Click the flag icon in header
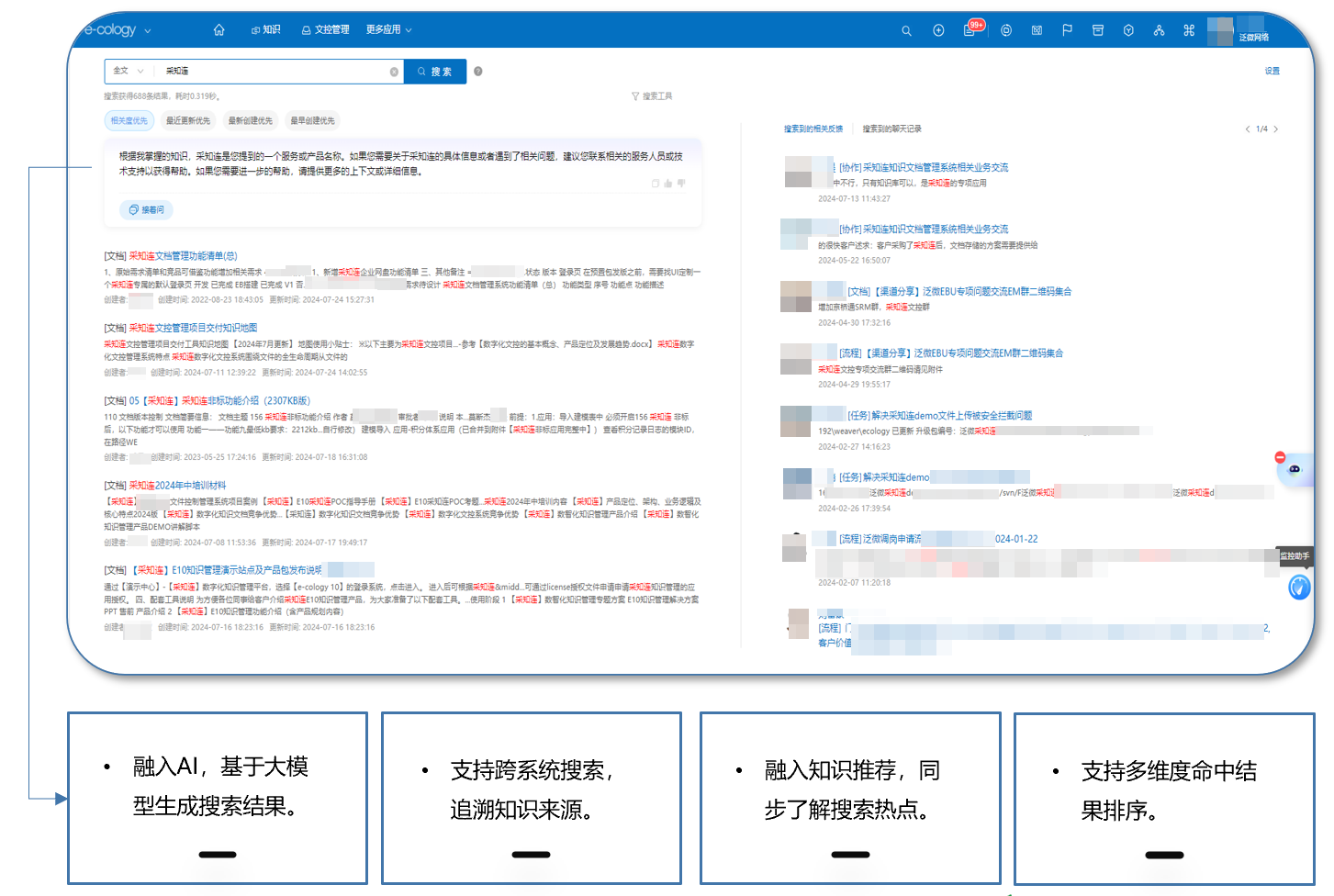The height and width of the screenshot is (896, 1334). tap(1067, 30)
